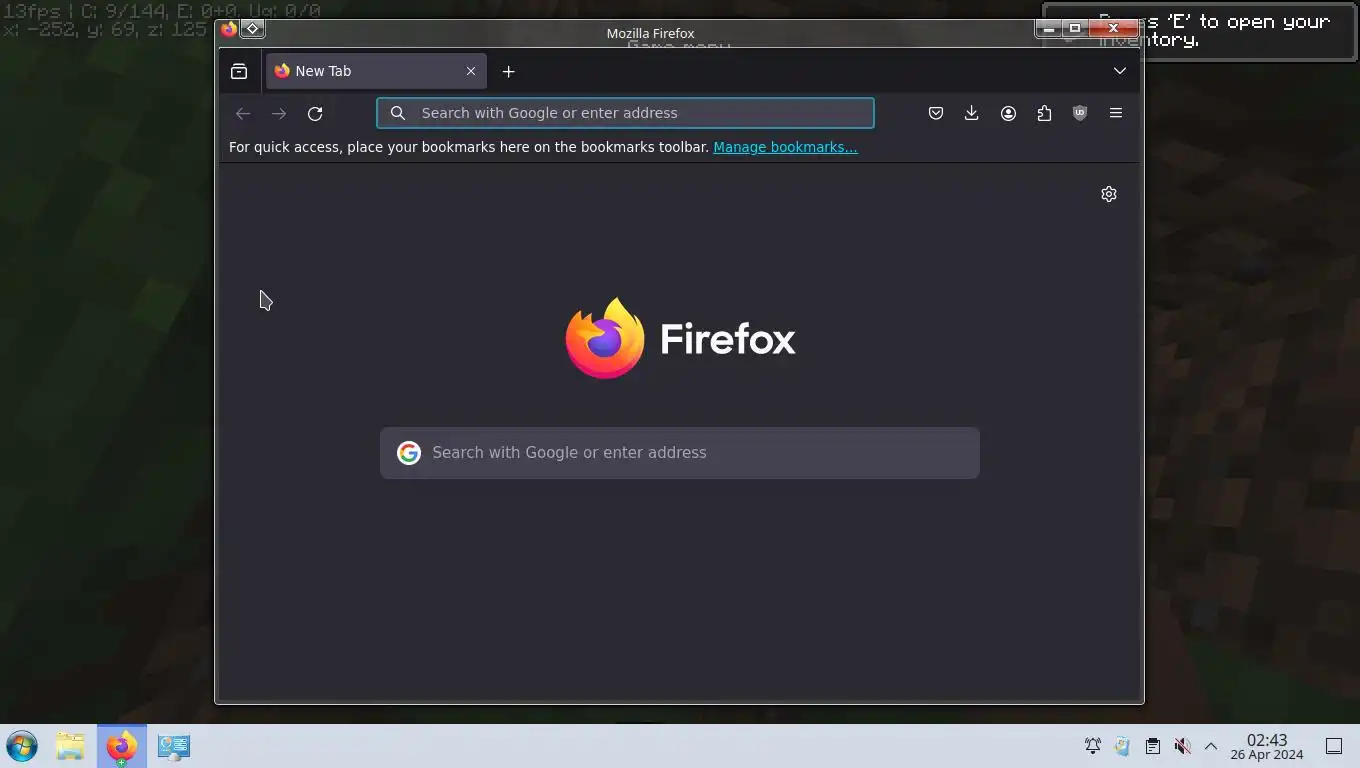Select the New Tab tab
Screen dimensions: 1360x768
376,71
